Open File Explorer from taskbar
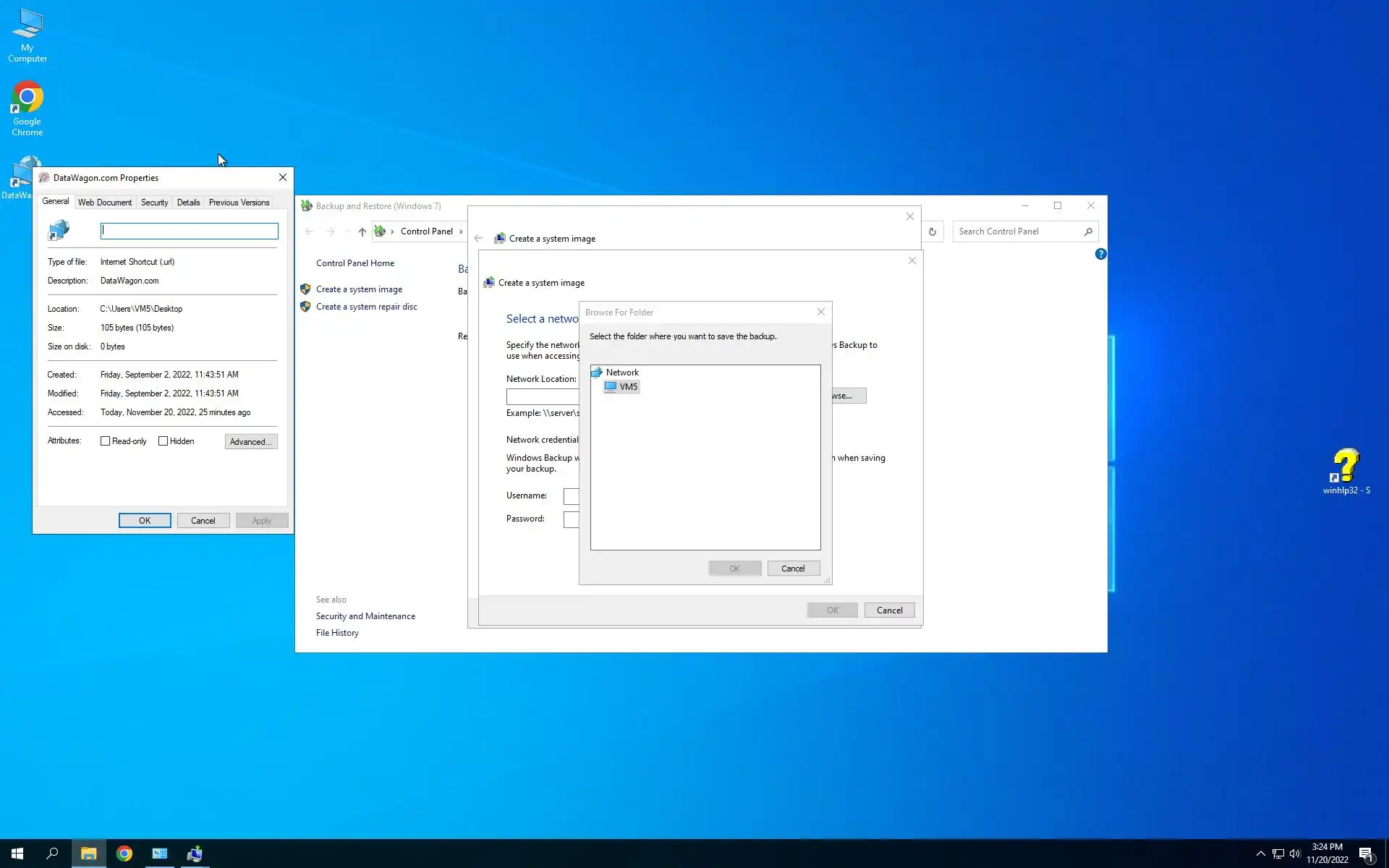Screen dimensions: 1389x868 pyautogui.click(x=88, y=854)
